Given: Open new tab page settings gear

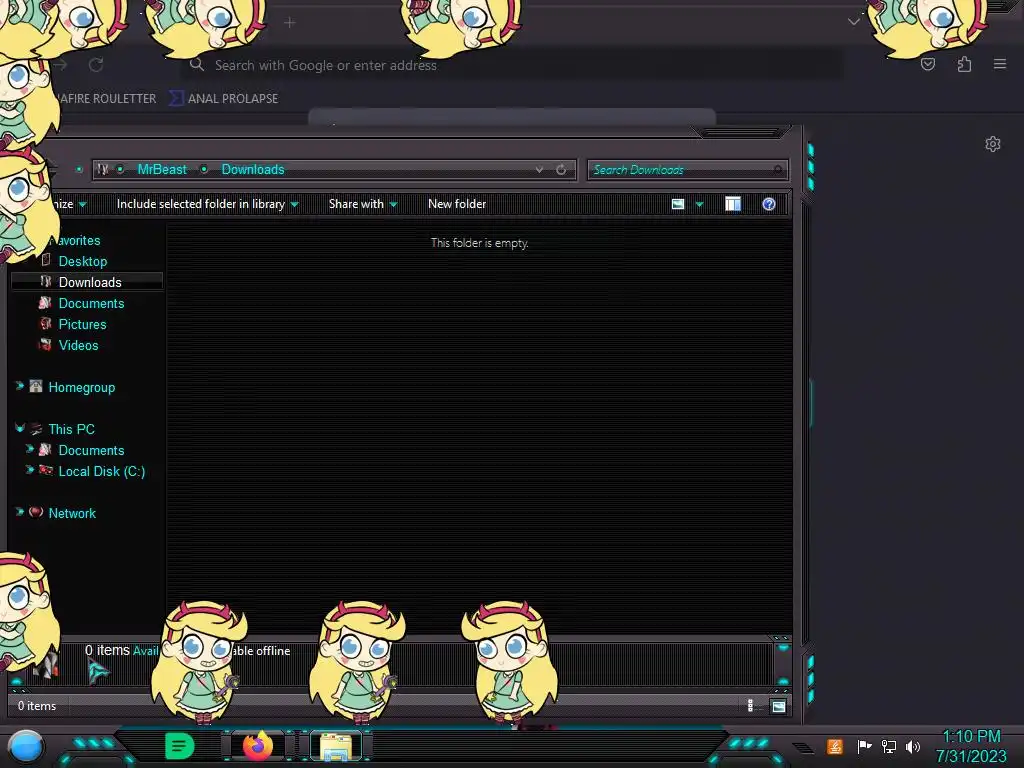Looking at the screenshot, I should (x=993, y=144).
